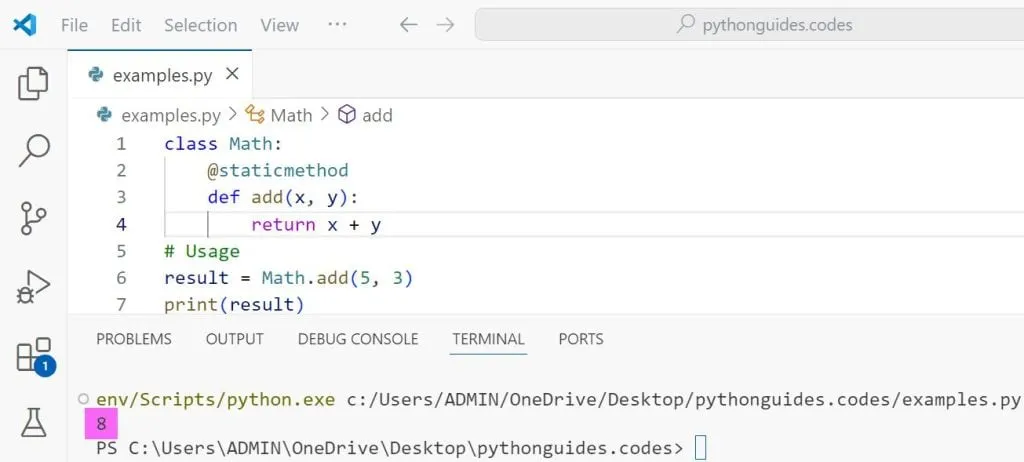Expand the hidden menus ellipsis
1024x462 pixels.
(337, 24)
